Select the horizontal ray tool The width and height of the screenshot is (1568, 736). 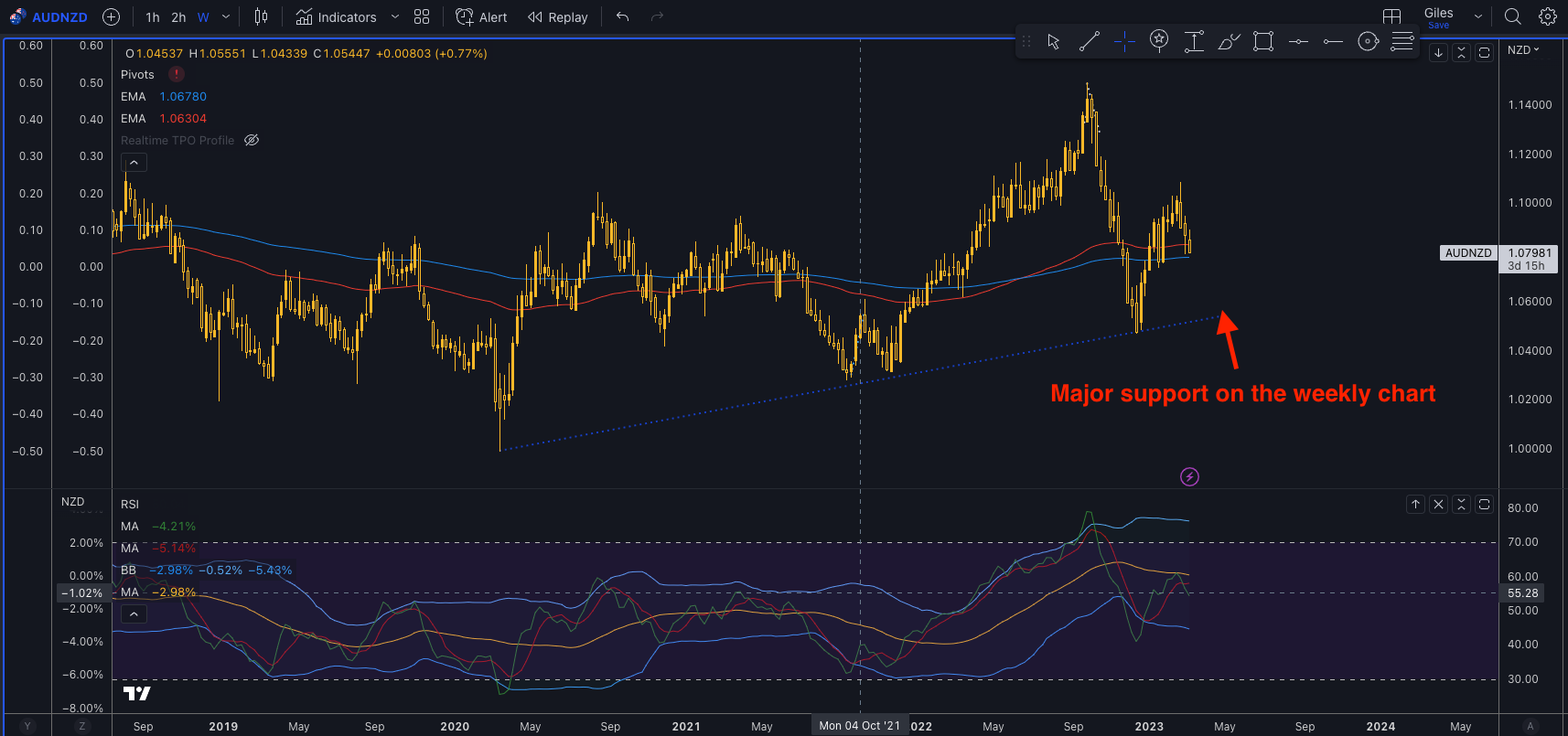[x=1333, y=41]
